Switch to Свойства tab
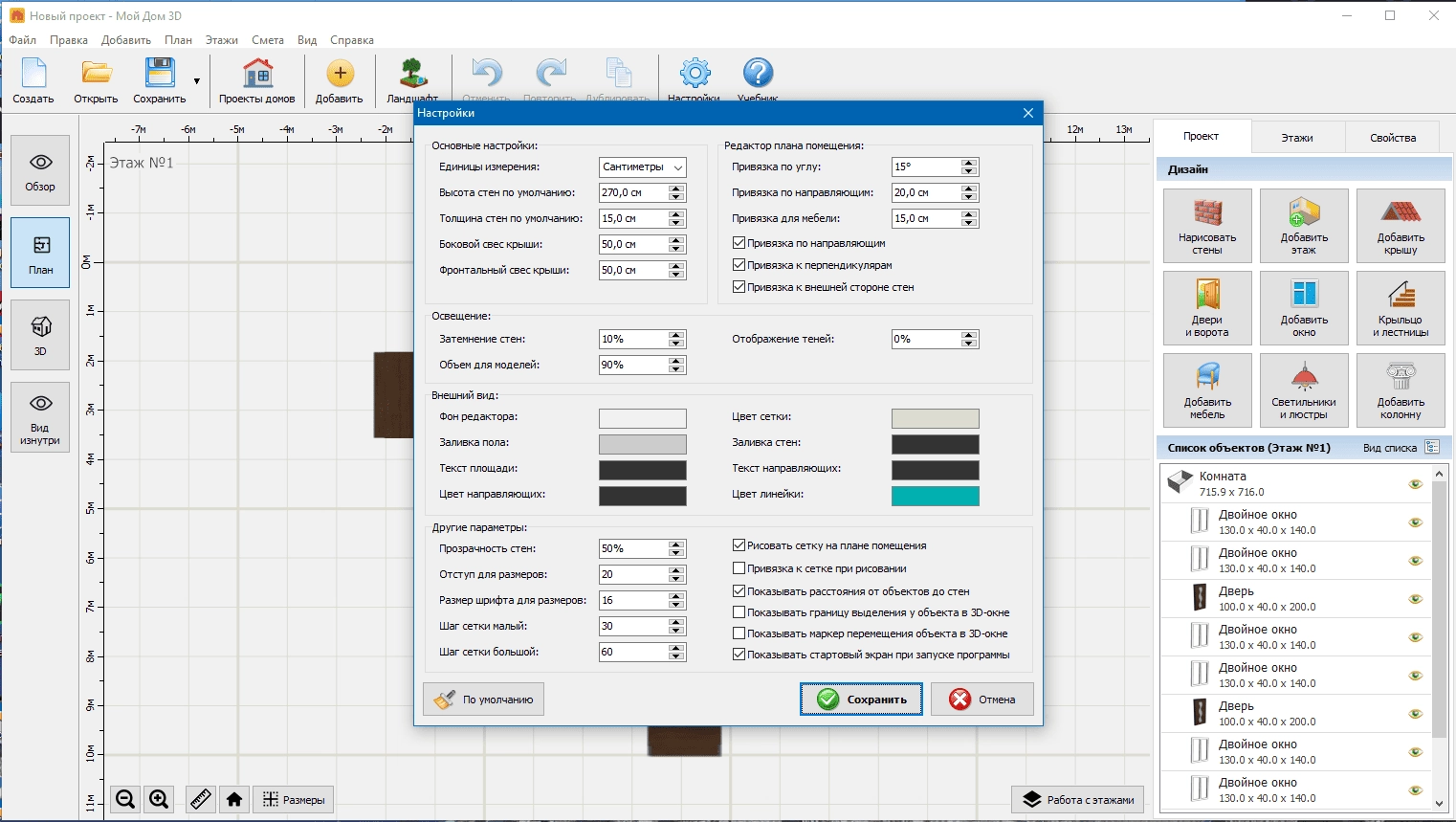The height and width of the screenshot is (822, 1456). tap(1393, 138)
